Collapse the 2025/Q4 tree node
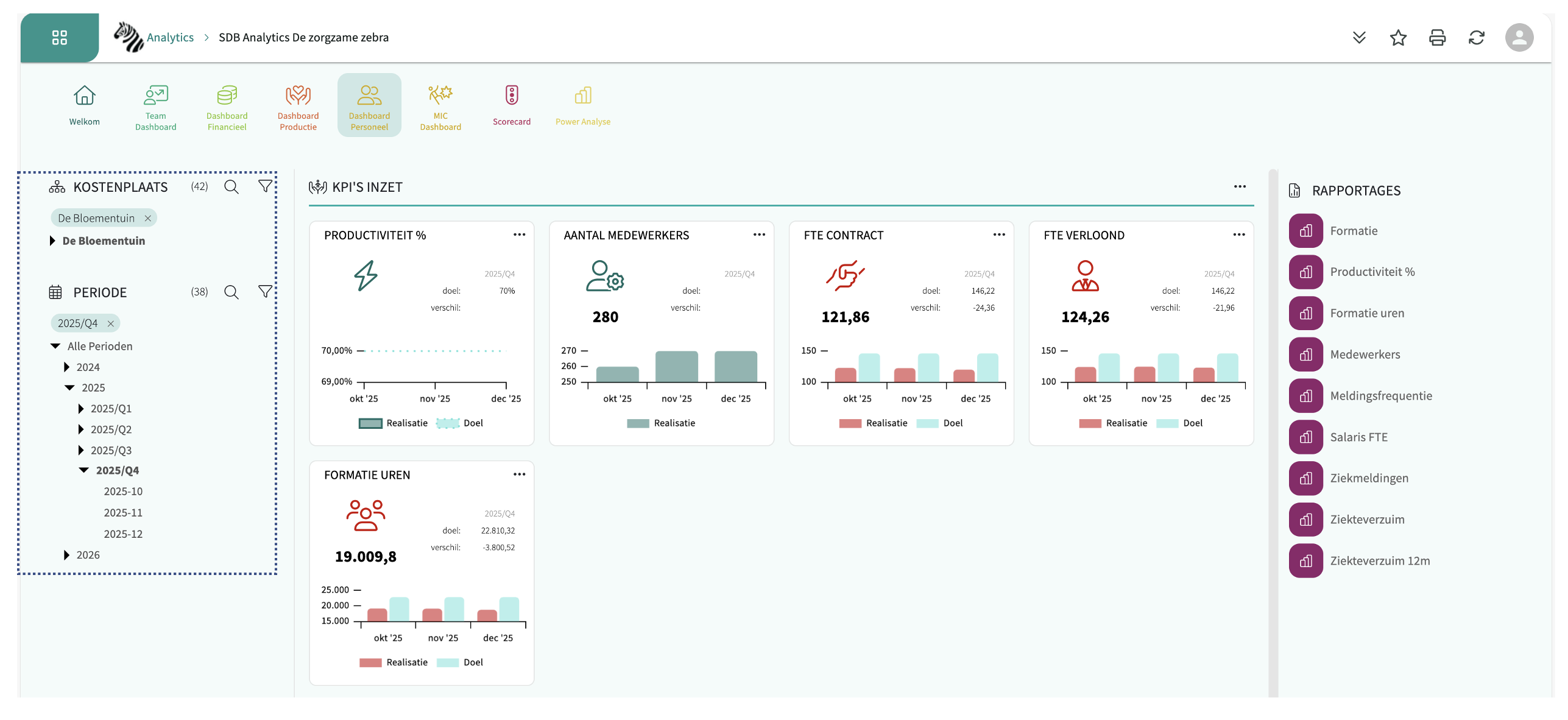1568x720 pixels. 84,470
